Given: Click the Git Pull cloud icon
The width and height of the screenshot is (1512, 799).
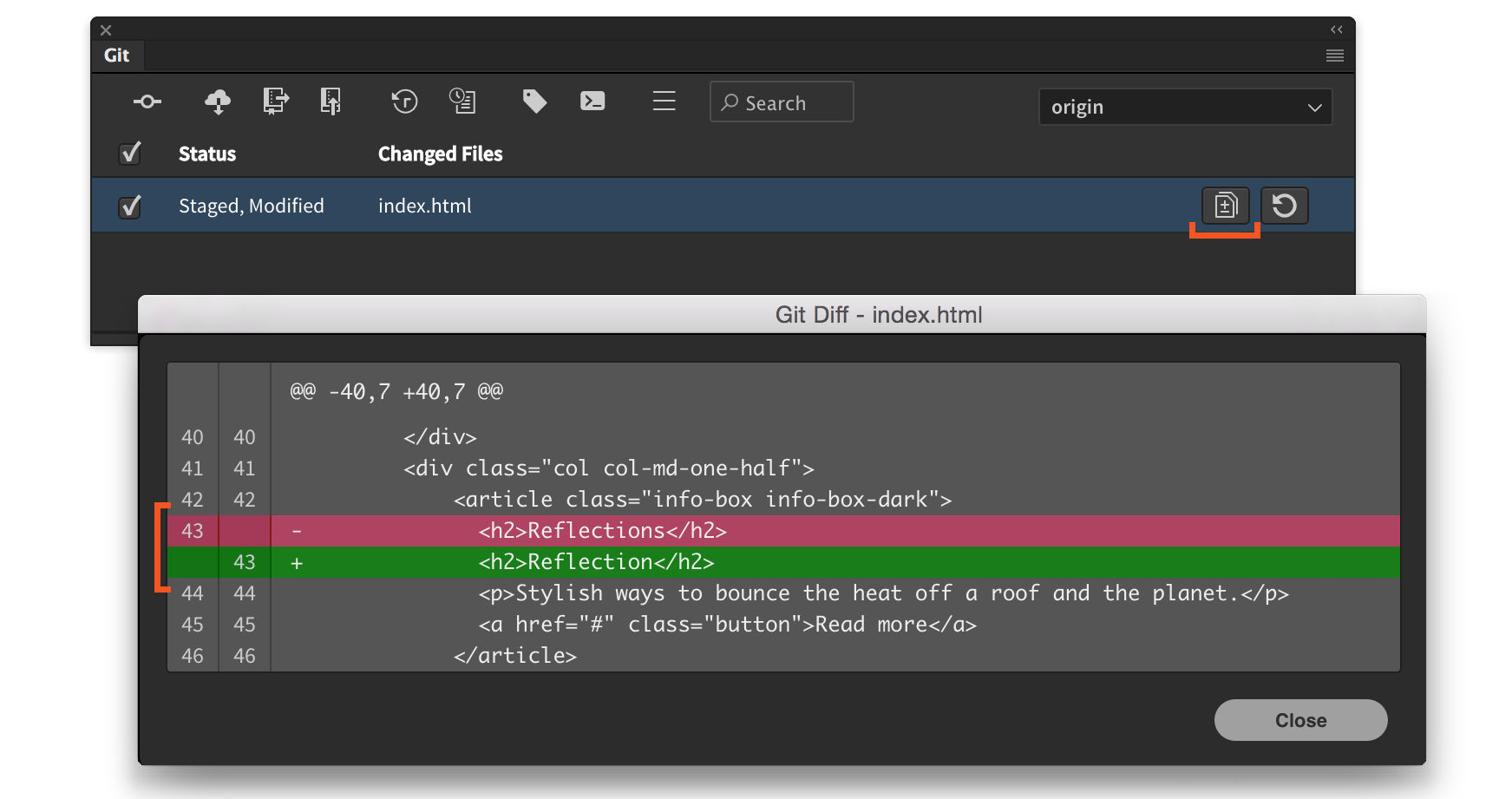Looking at the screenshot, I should point(218,102).
